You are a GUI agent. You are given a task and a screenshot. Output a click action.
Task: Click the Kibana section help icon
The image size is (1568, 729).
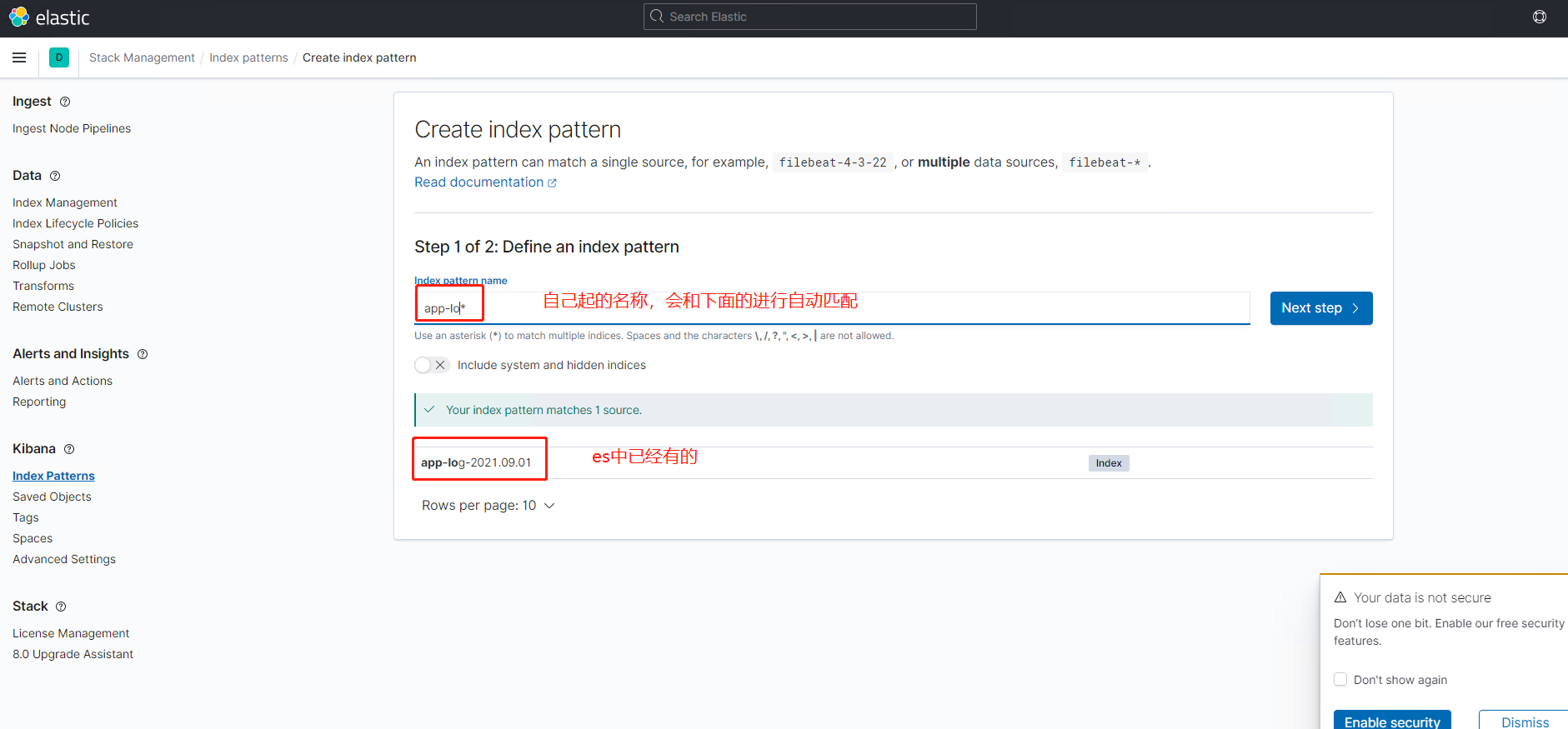click(69, 449)
